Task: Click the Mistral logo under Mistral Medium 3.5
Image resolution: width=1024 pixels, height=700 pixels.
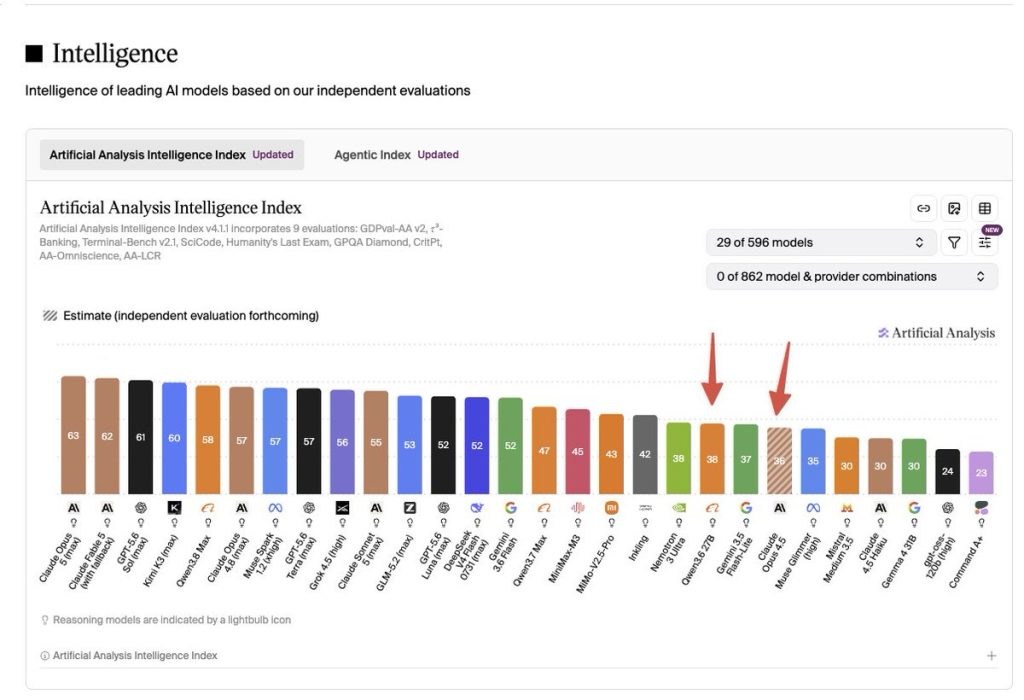Action: tap(847, 507)
